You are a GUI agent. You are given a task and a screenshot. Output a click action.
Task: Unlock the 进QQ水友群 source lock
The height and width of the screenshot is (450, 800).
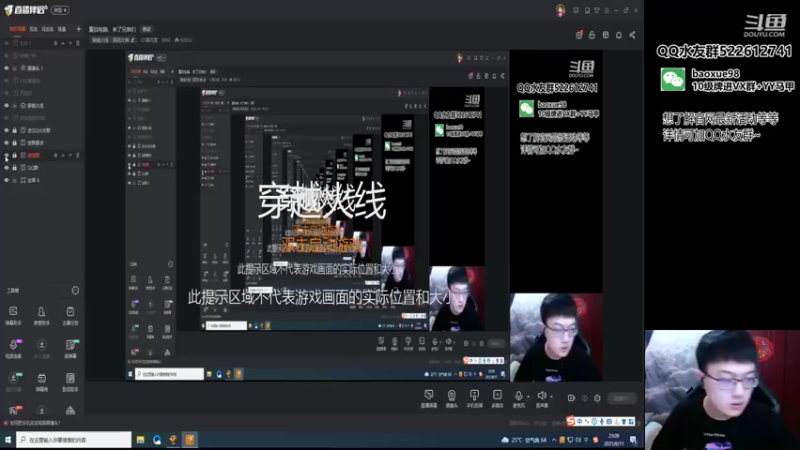click(15, 130)
